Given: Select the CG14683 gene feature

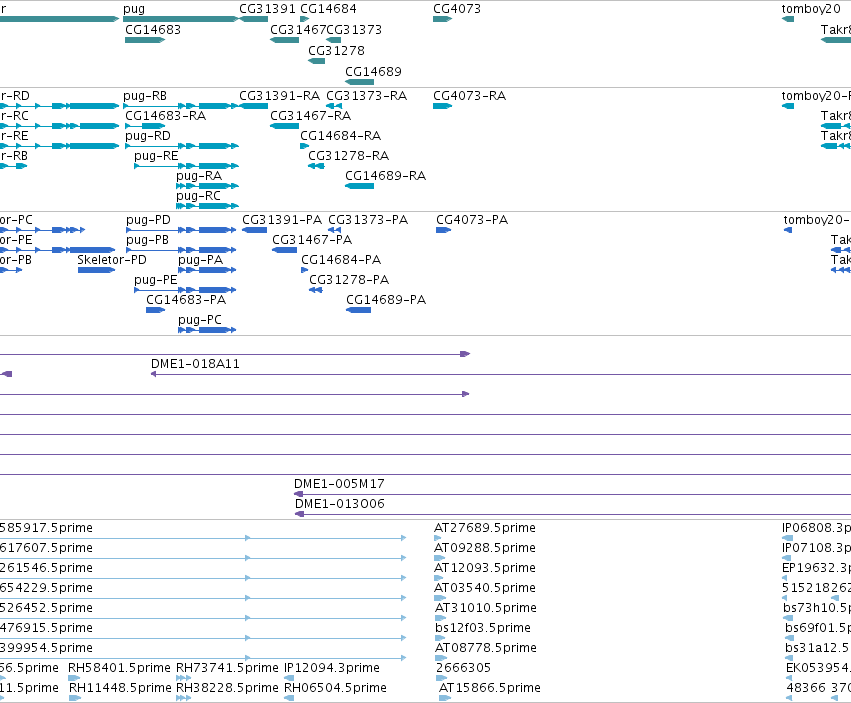Looking at the screenshot, I should (145, 40).
